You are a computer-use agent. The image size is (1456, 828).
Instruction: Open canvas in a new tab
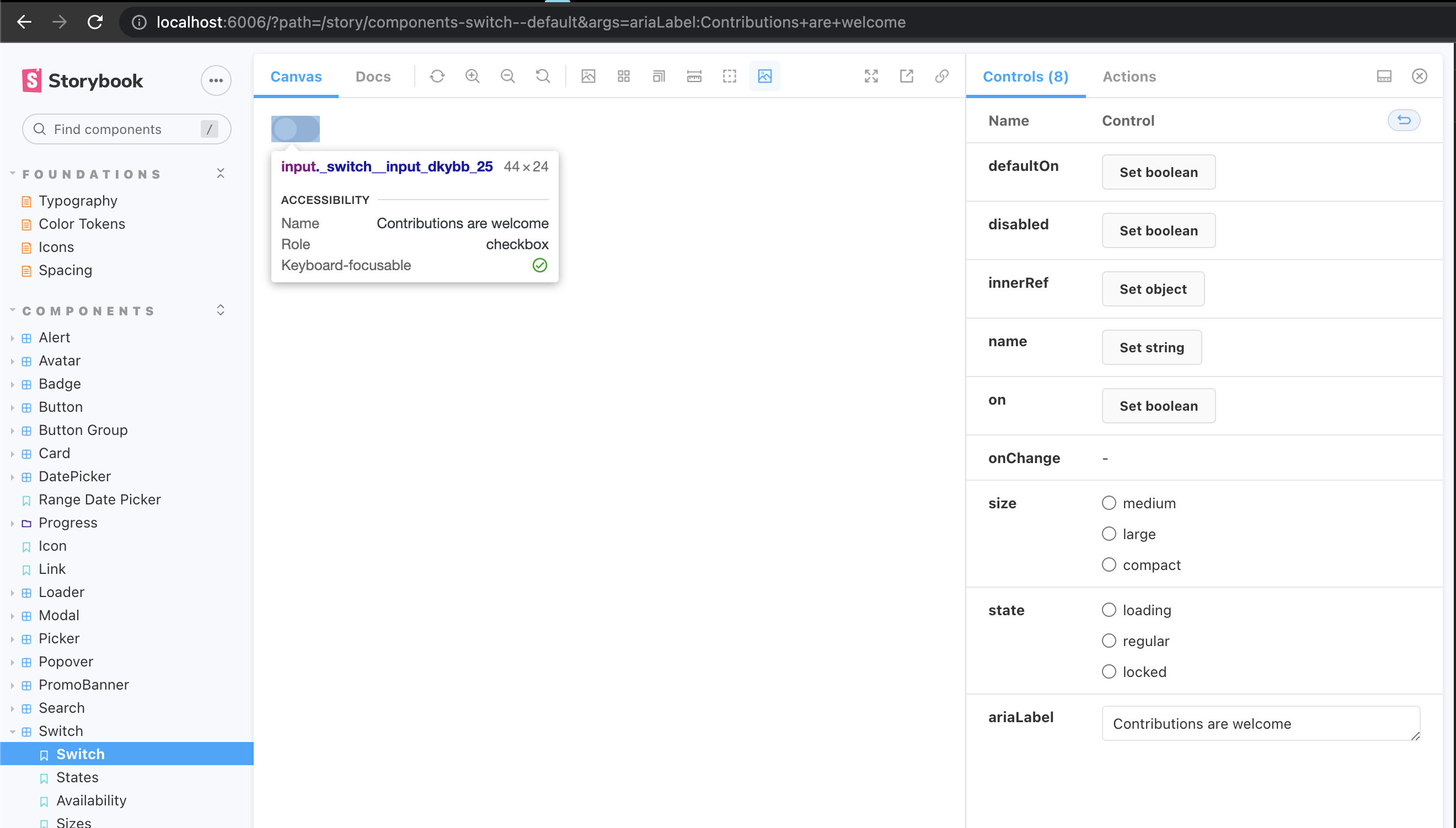907,76
